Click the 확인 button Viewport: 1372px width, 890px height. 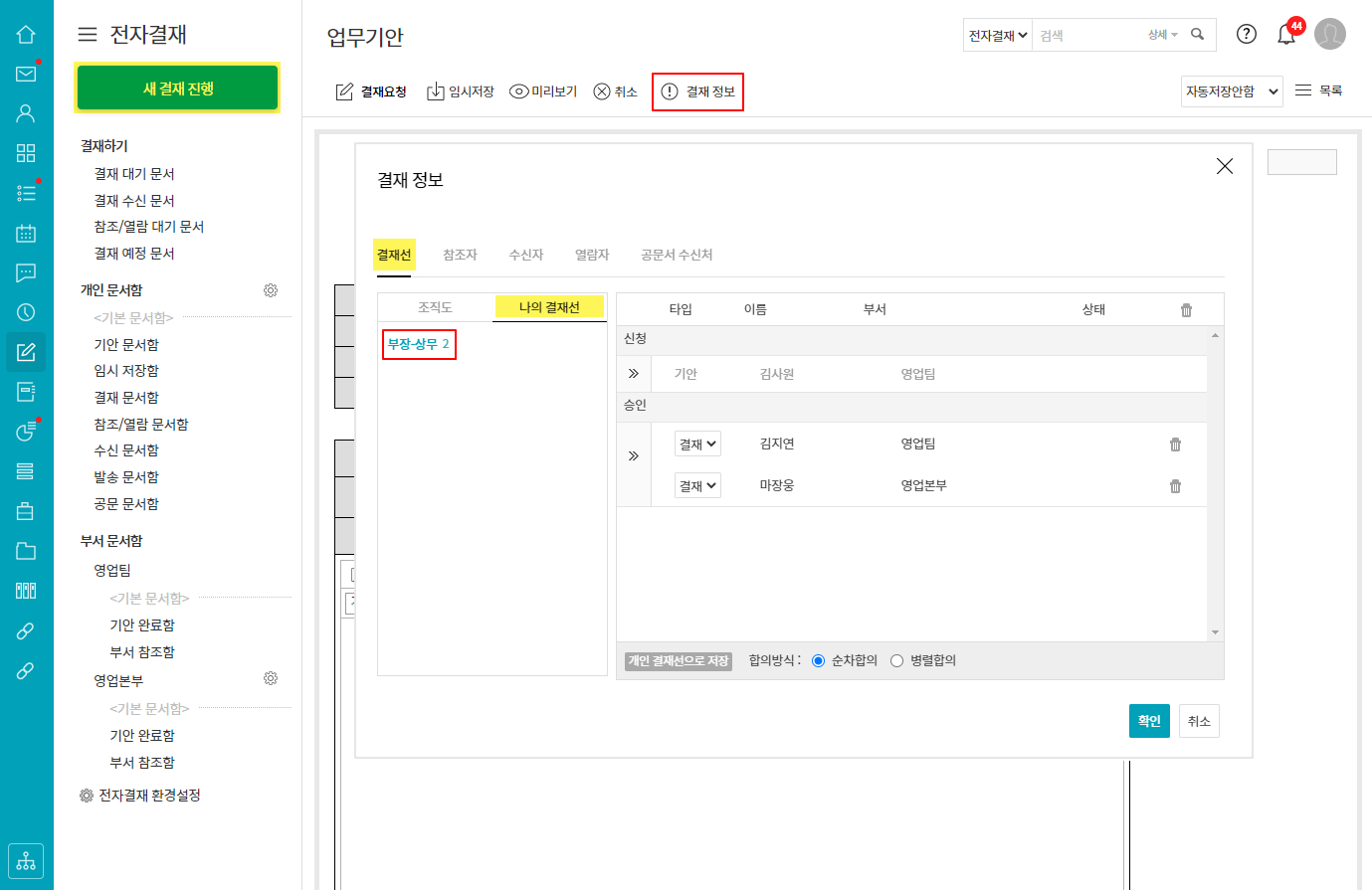click(1149, 721)
